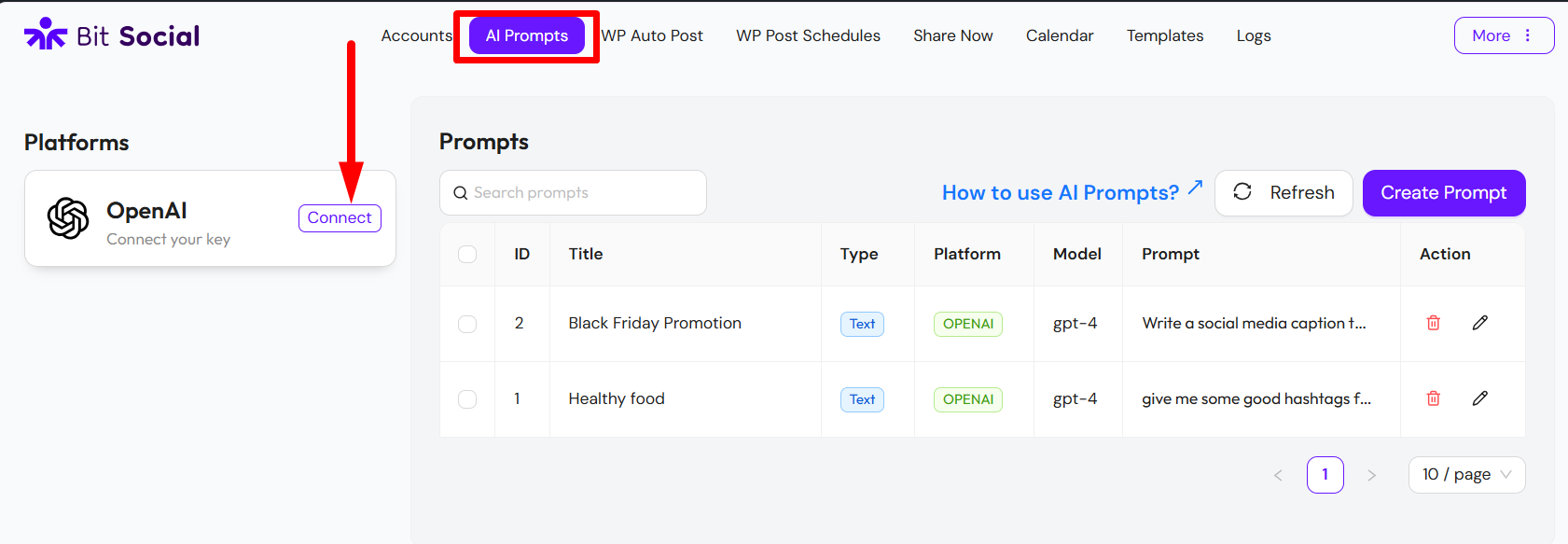Open How to use AI Prompts link
Screen dimensions: 1568x544
[x=1072, y=192]
